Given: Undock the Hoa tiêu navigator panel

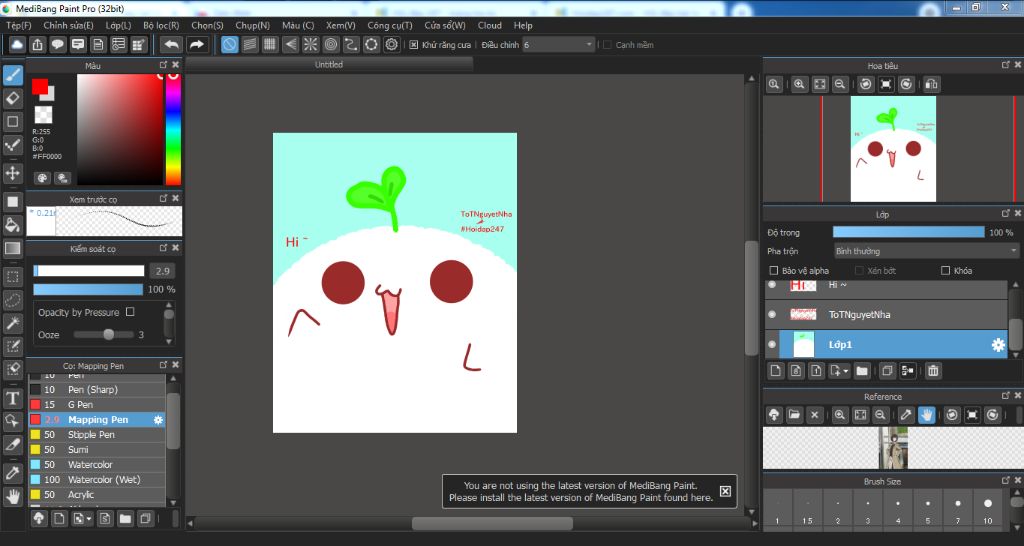Looking at the screenshot, I should click(1006, 65).
